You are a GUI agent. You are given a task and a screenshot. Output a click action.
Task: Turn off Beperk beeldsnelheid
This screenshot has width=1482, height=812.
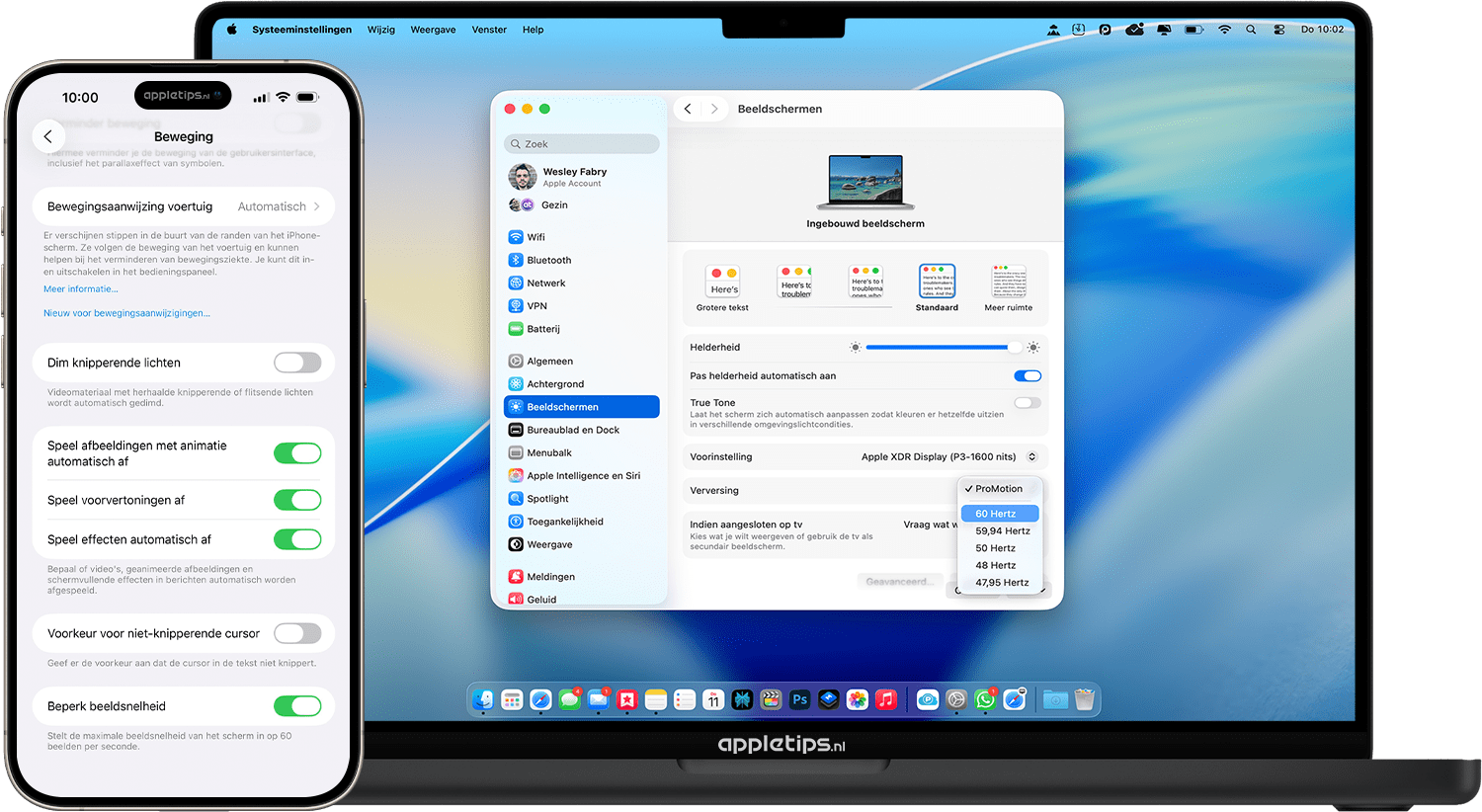(x=297, y=706)
